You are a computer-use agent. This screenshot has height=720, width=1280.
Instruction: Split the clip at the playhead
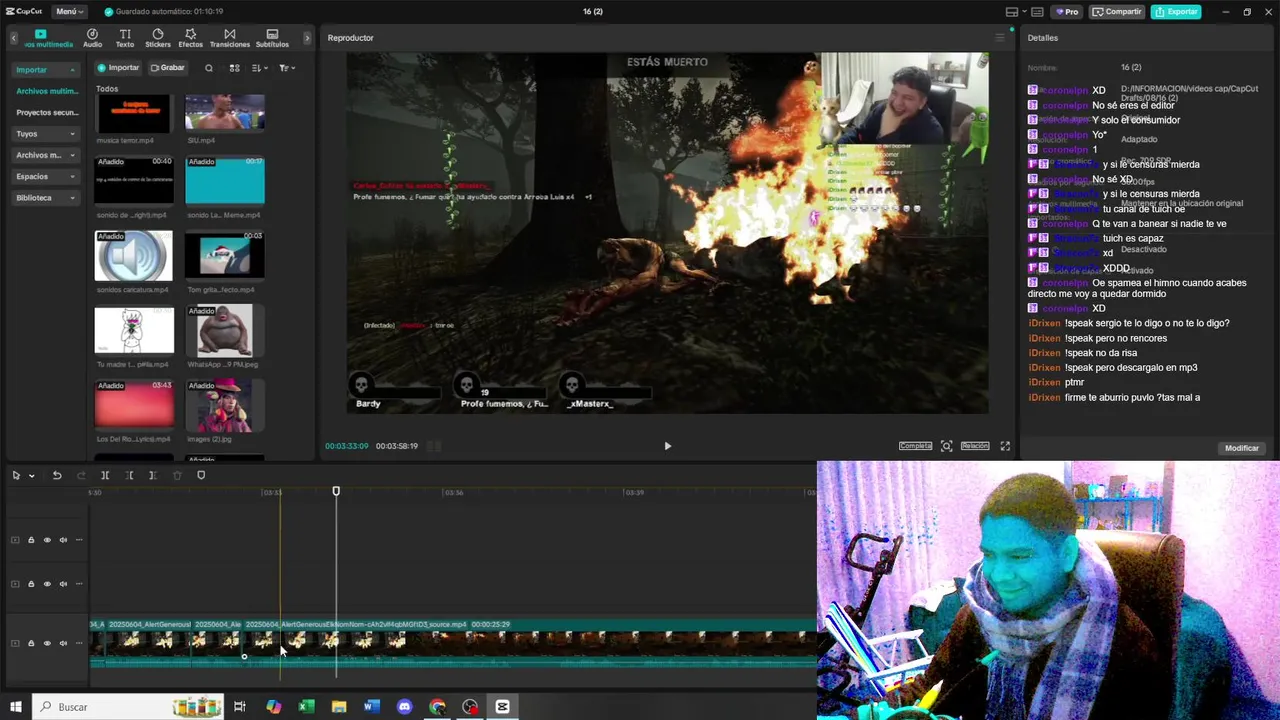105,476
